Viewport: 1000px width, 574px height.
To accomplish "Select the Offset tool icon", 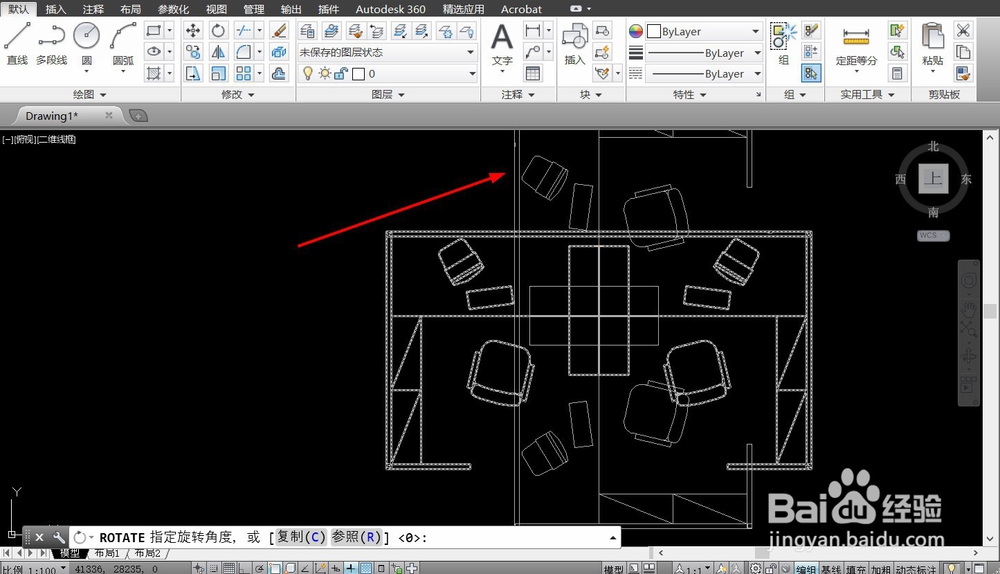I will pyautogui.click(x=279, y=73).
